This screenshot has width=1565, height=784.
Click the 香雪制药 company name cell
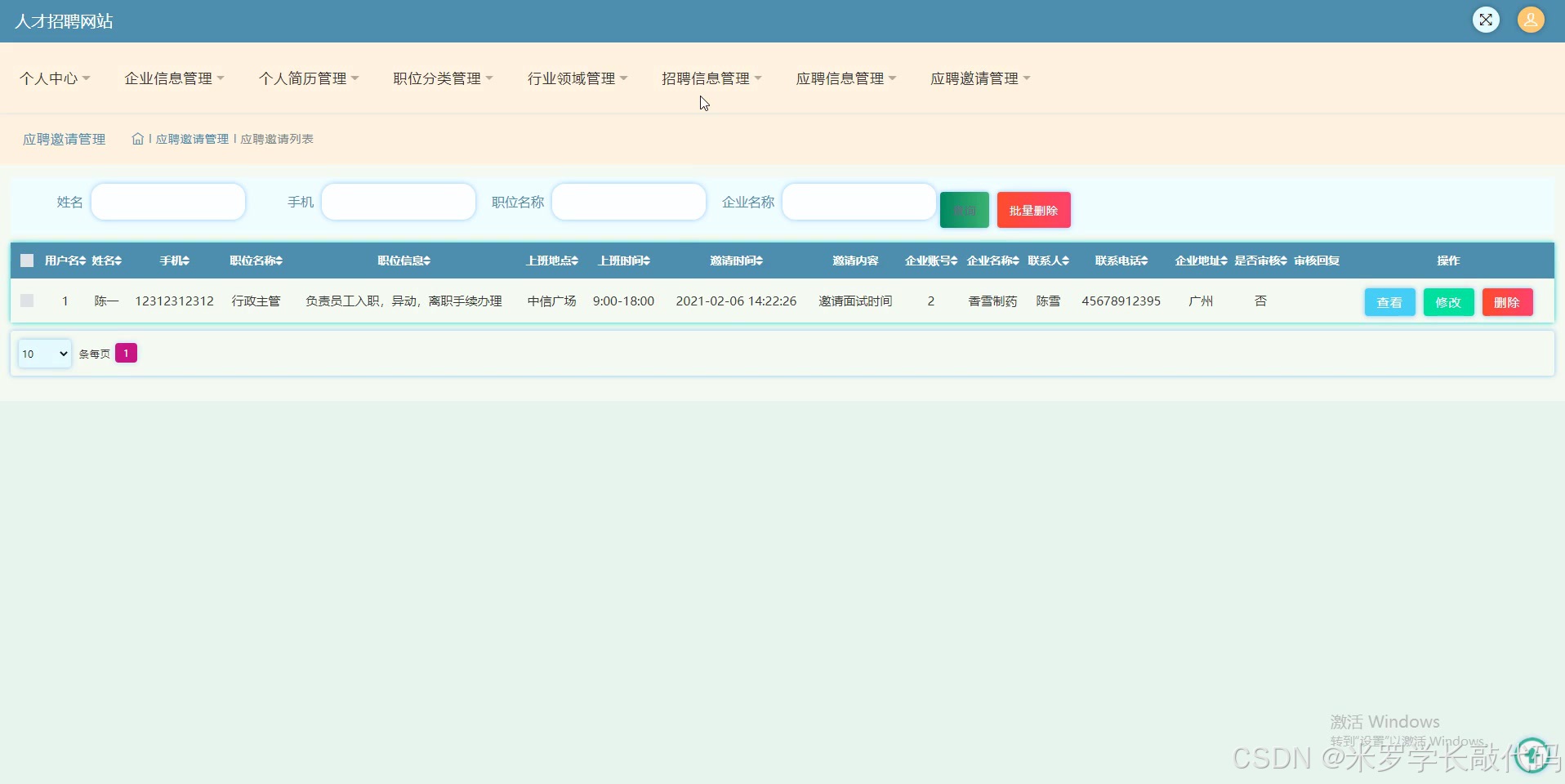tap(992, 301)
